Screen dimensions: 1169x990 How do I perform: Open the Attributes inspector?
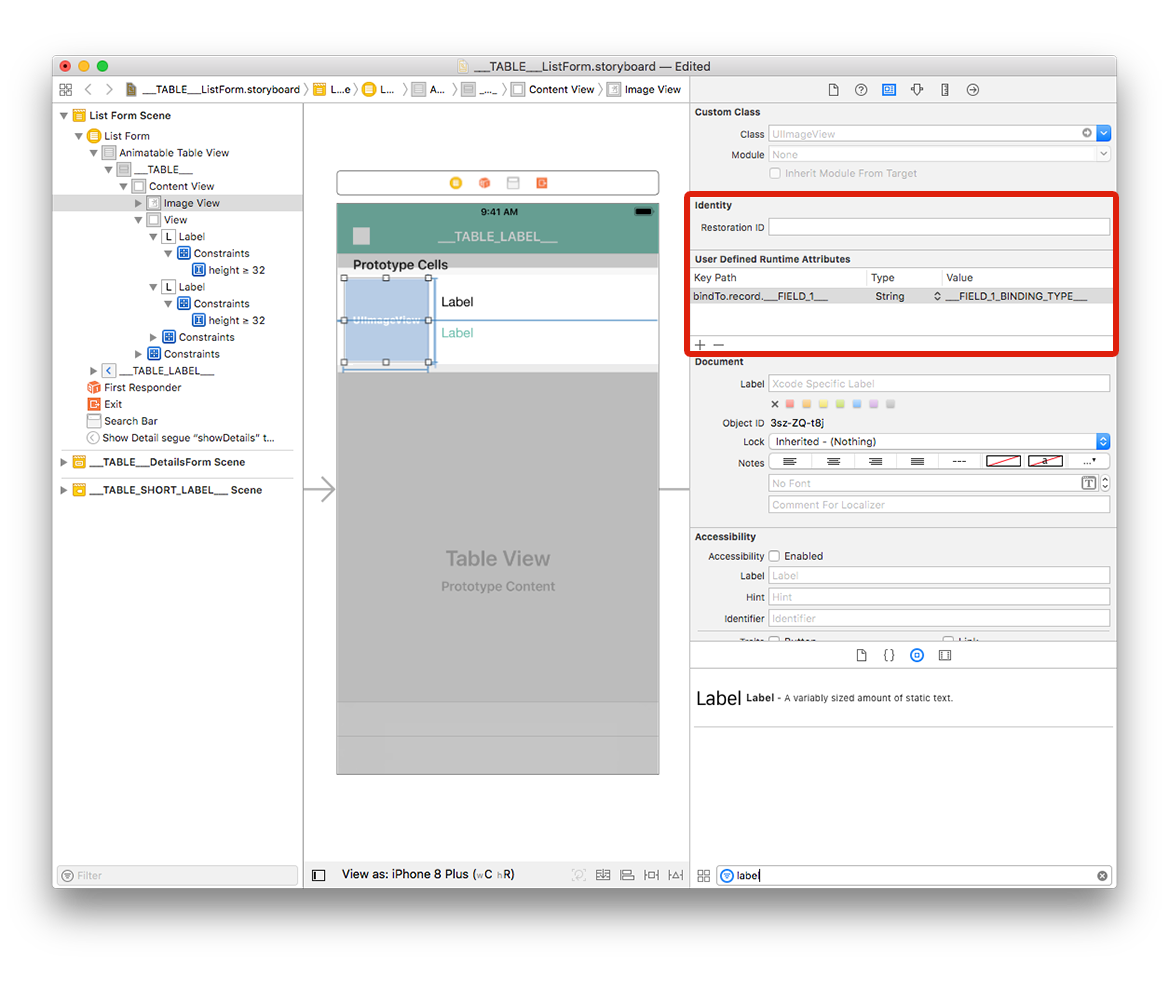click(x=917, y=89)
